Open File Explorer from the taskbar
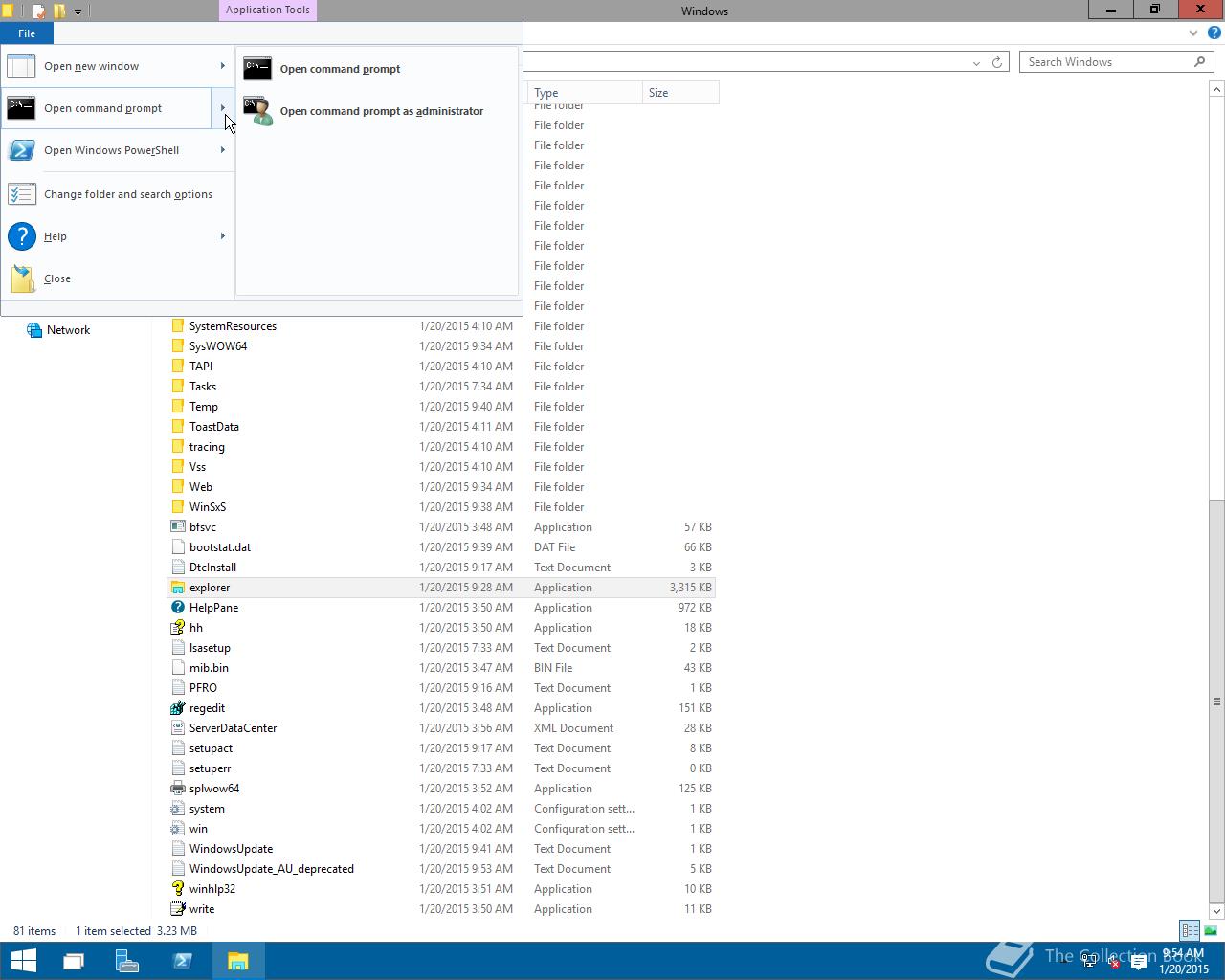Viewport: 1225px width, 980px height. (237, 960)
